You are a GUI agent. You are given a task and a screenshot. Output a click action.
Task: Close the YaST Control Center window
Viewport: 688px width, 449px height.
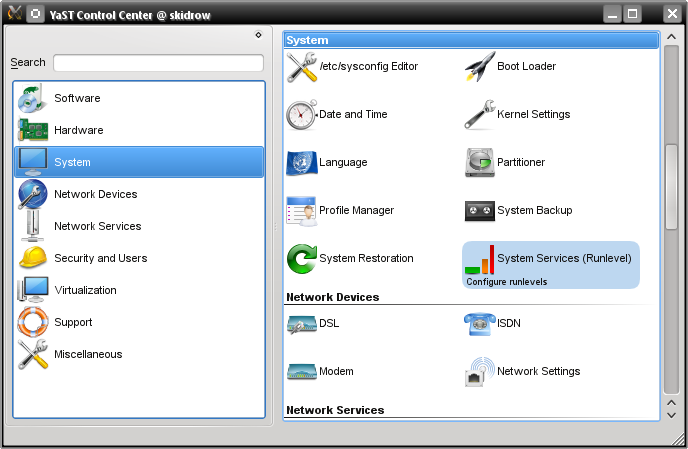672,14
